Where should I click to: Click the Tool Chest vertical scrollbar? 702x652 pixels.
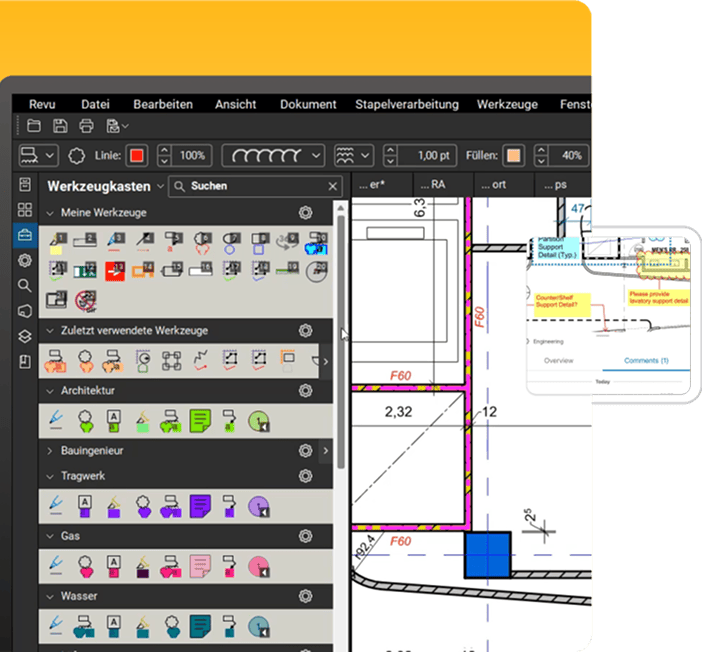[341, 342]
